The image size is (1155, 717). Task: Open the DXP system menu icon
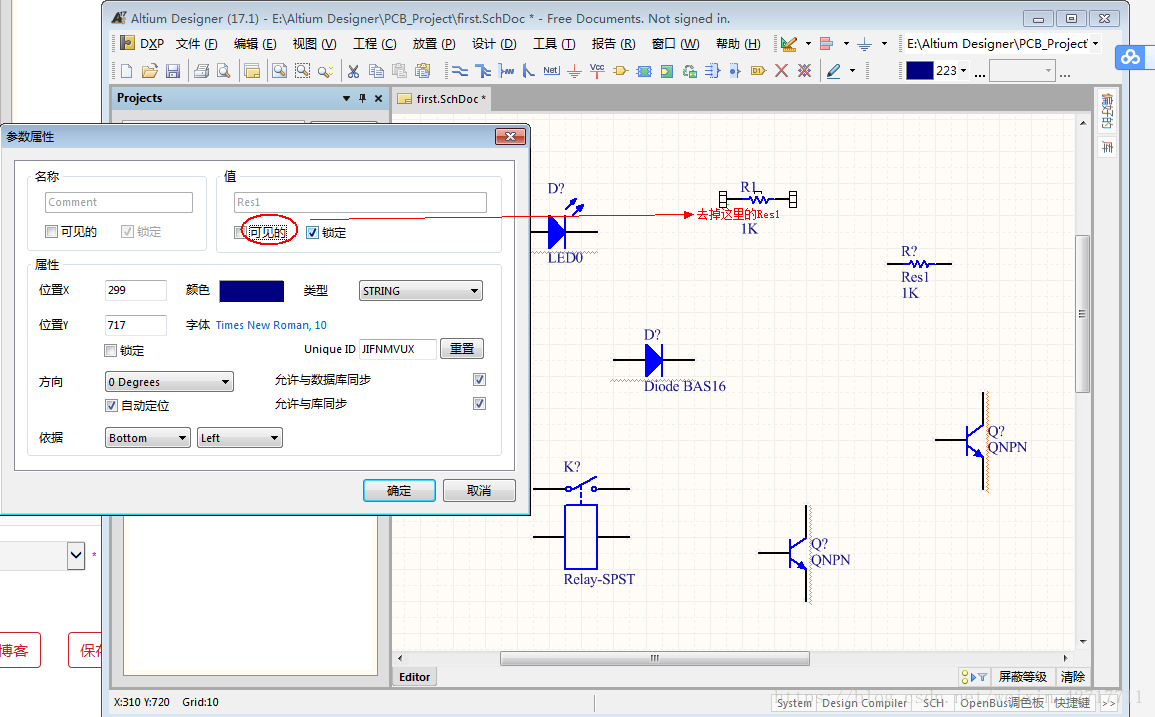click(x=127, y=43)
